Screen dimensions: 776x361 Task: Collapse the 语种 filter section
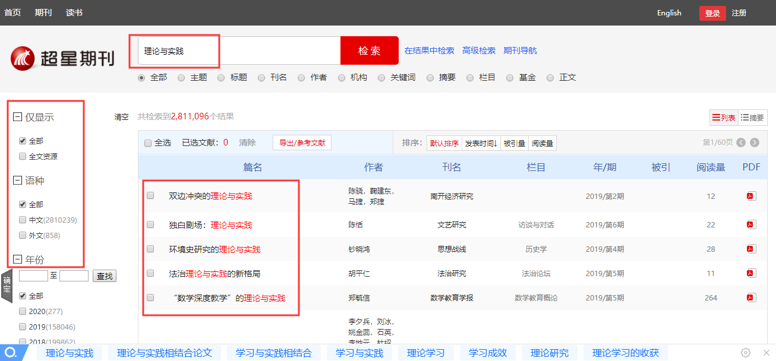click(x=17, y=181)
